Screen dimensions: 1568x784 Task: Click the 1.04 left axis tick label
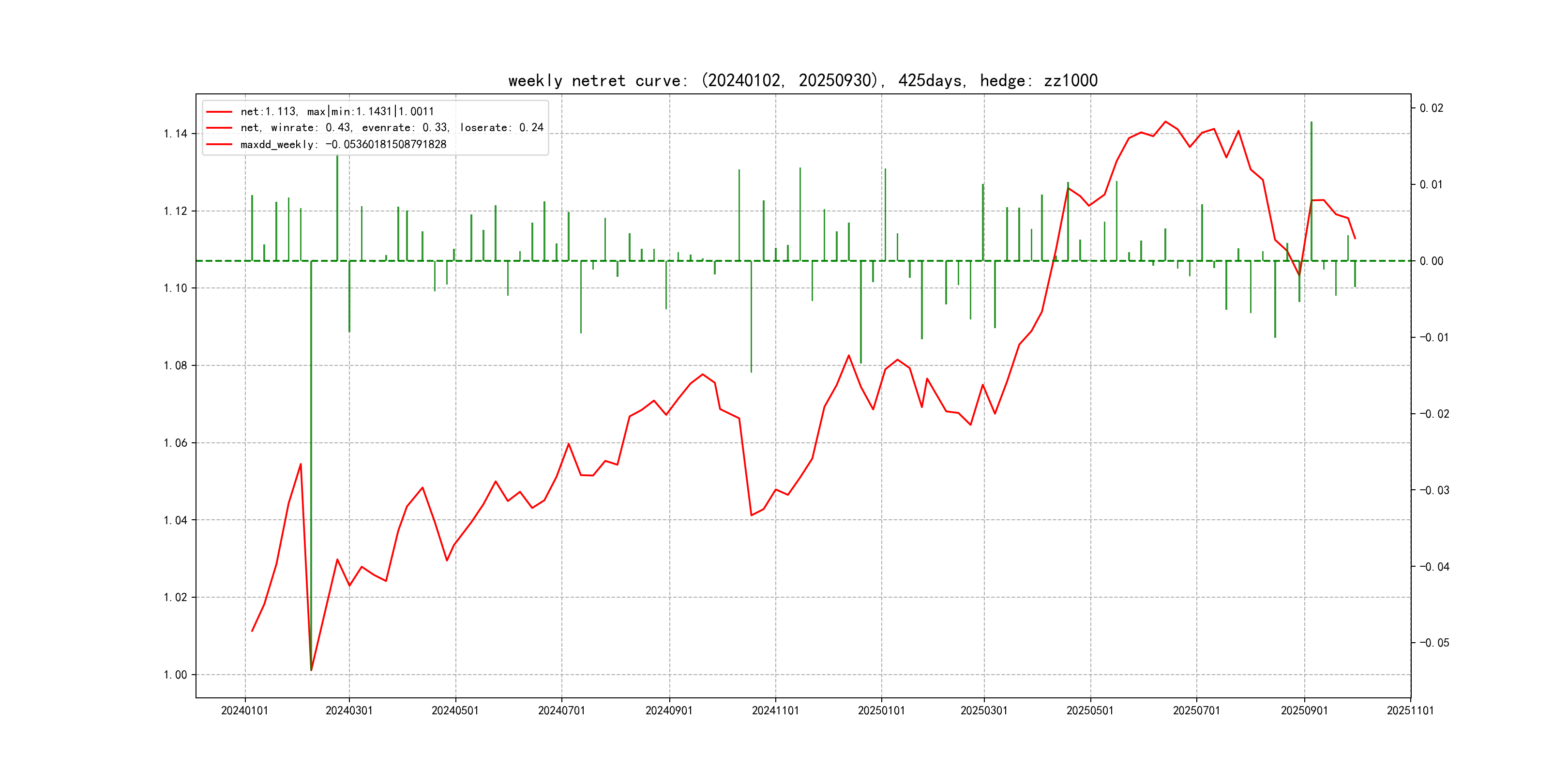pyautogui.click(x=175, y=520)
